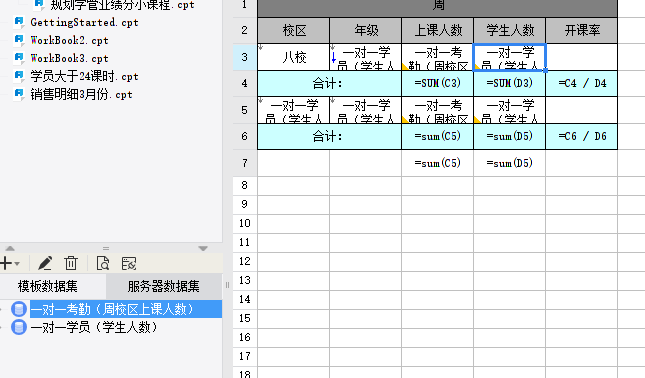Click the trash delete dataset icon
This screenshot has width=645, height=378.
pos(71,263)
